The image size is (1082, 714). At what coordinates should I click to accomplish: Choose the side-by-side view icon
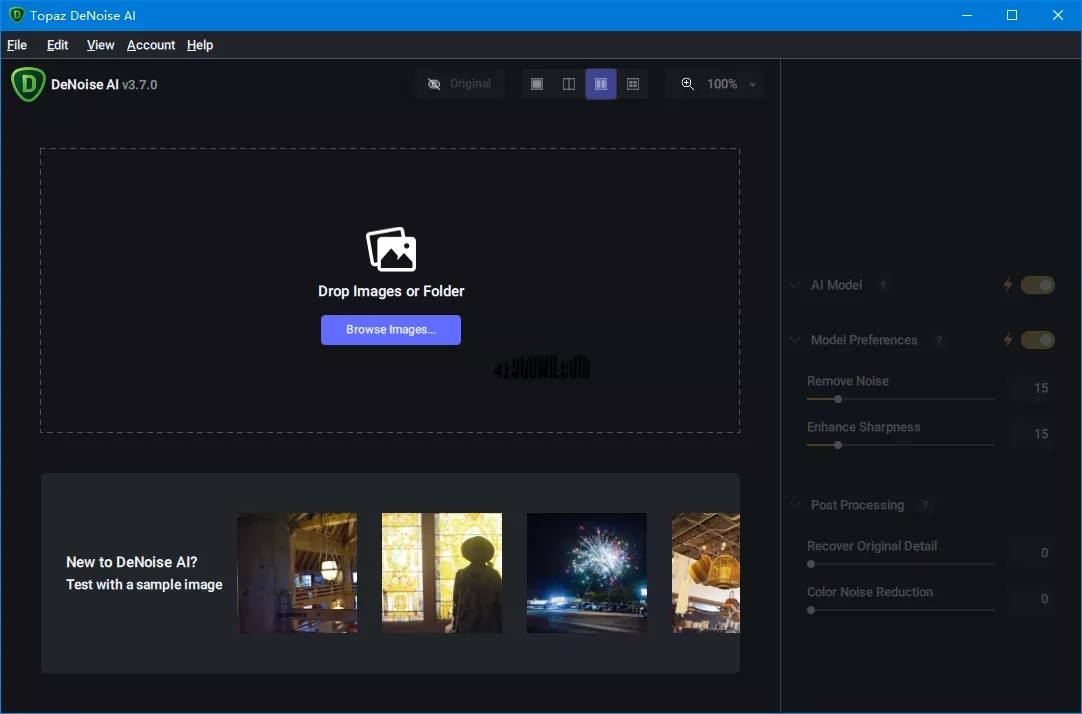coord(601,84)
